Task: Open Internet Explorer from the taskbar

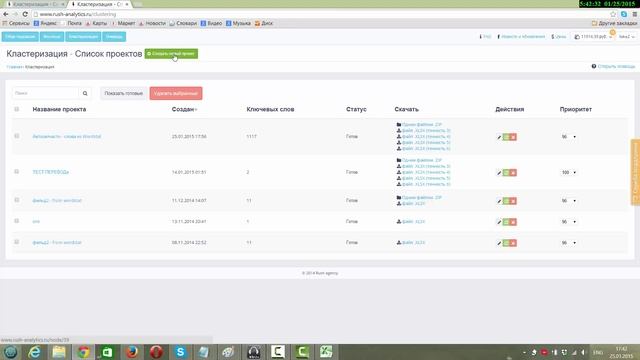Action: click(35, 352)
